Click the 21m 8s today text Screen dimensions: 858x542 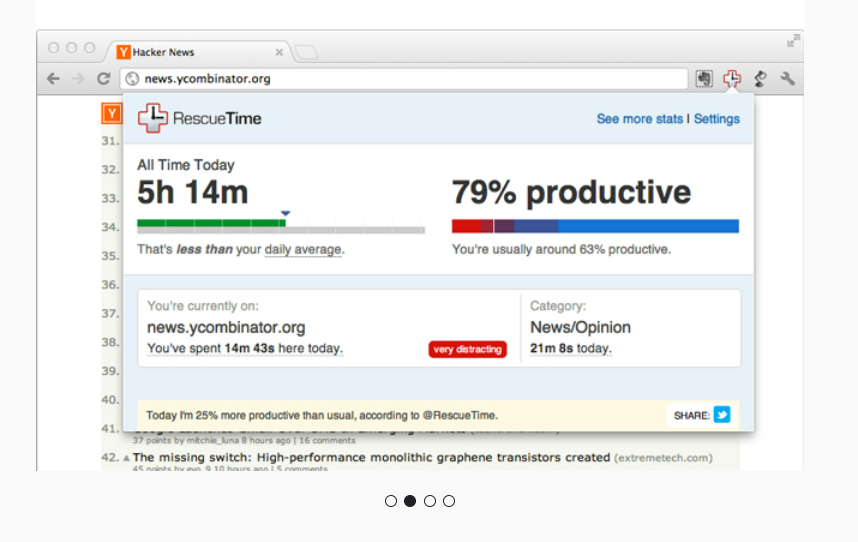click(x=571, y=348)
